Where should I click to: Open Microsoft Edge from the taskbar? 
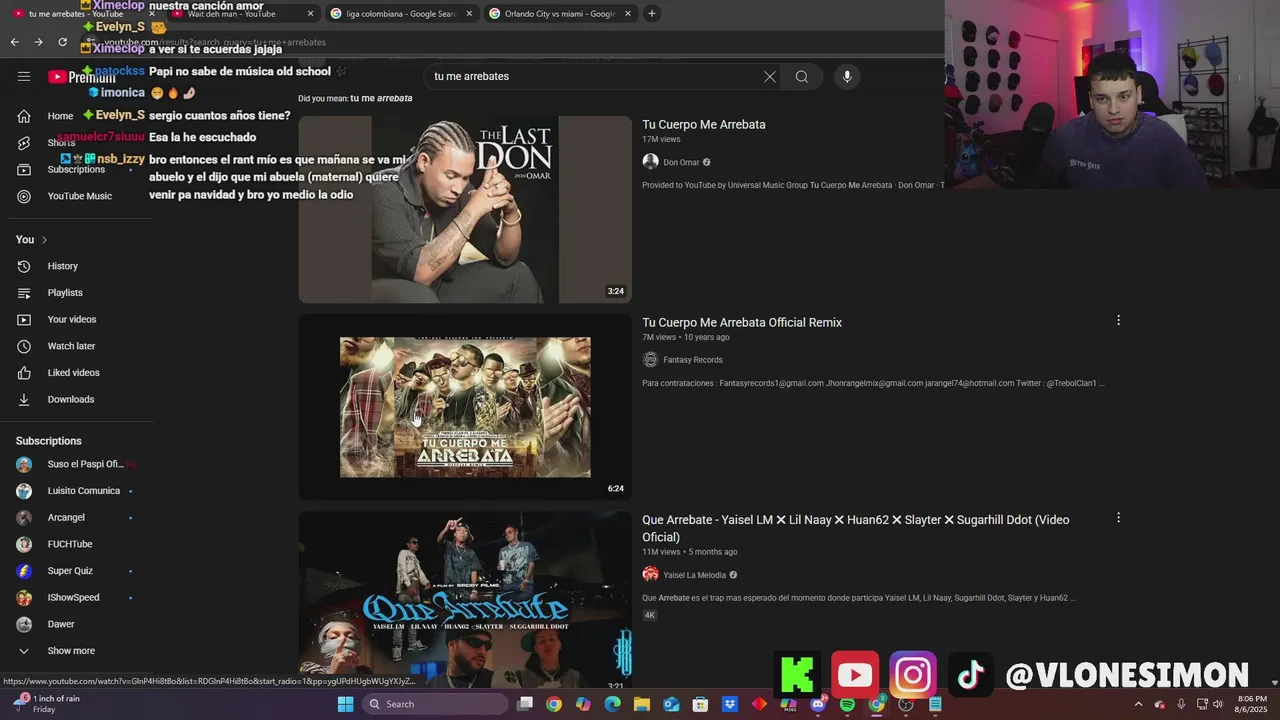612,704
